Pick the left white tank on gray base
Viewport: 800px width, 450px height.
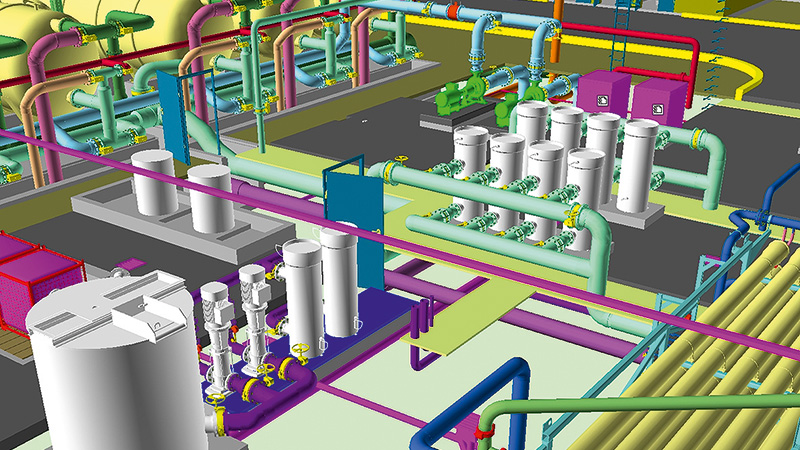point(155,183)
